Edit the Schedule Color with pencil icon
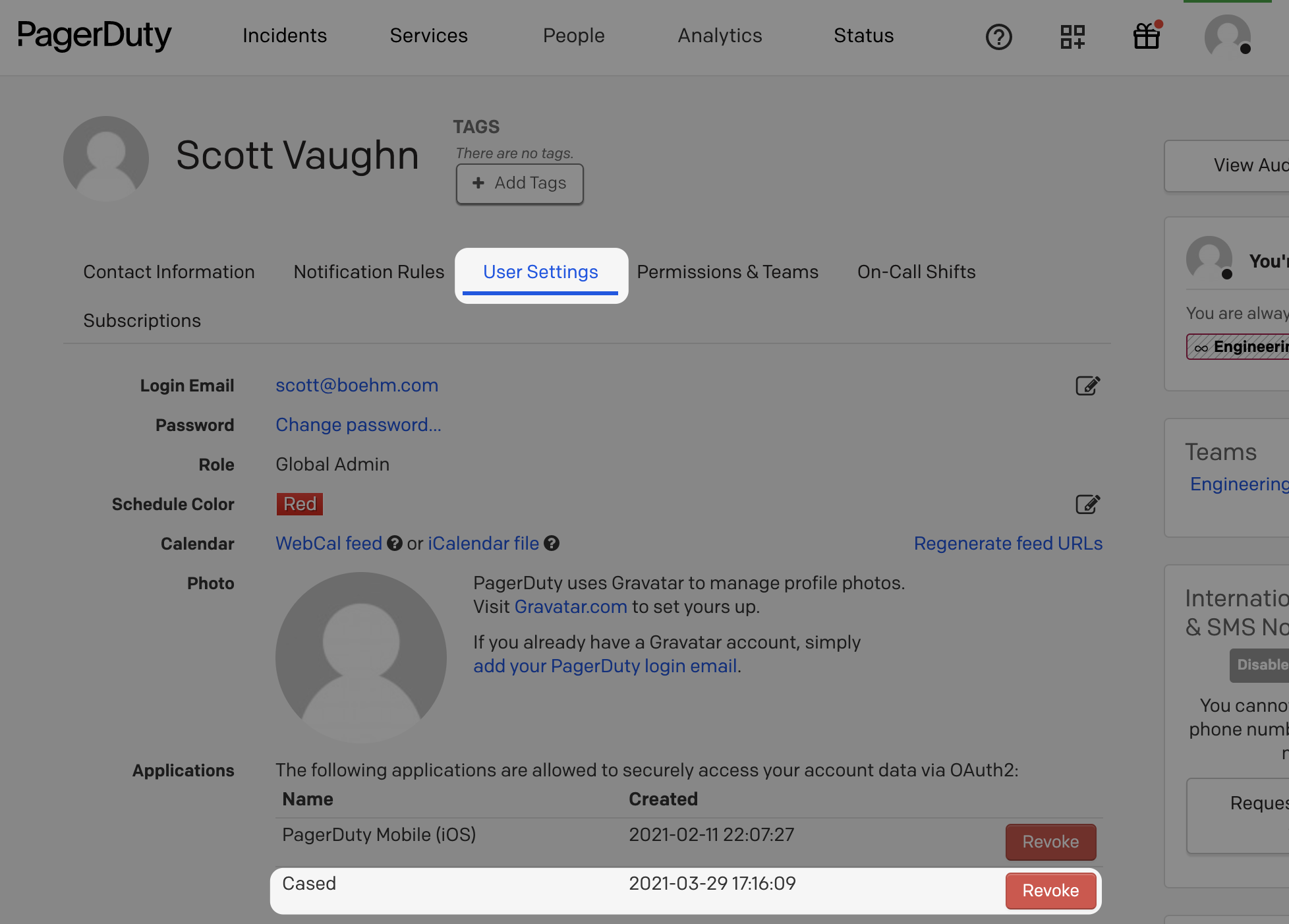Image resolution: width=1289 pixels, height=924 pixels. [1087, 504]
